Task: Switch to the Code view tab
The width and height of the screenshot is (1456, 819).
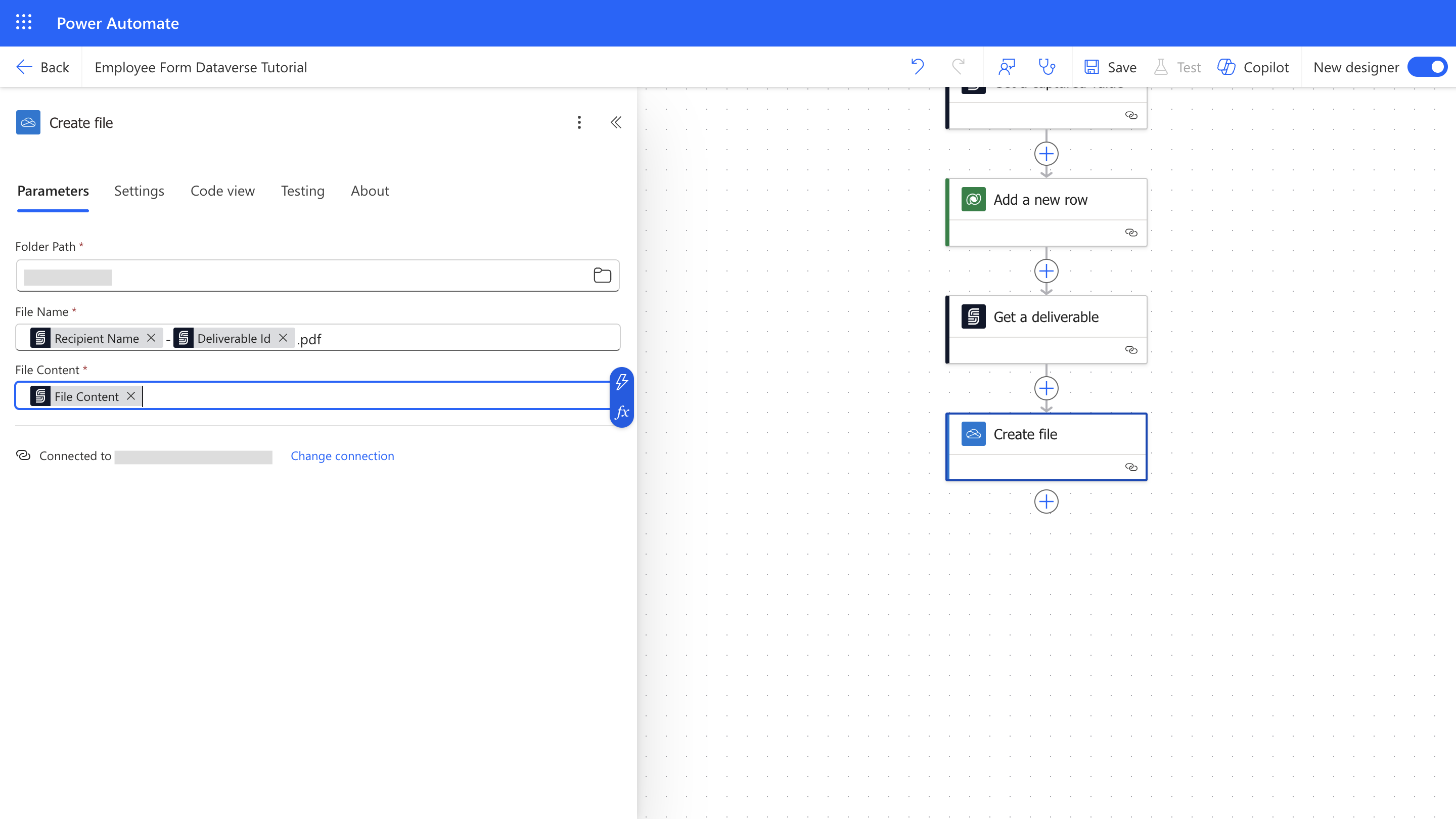Action: coord(222,191)
